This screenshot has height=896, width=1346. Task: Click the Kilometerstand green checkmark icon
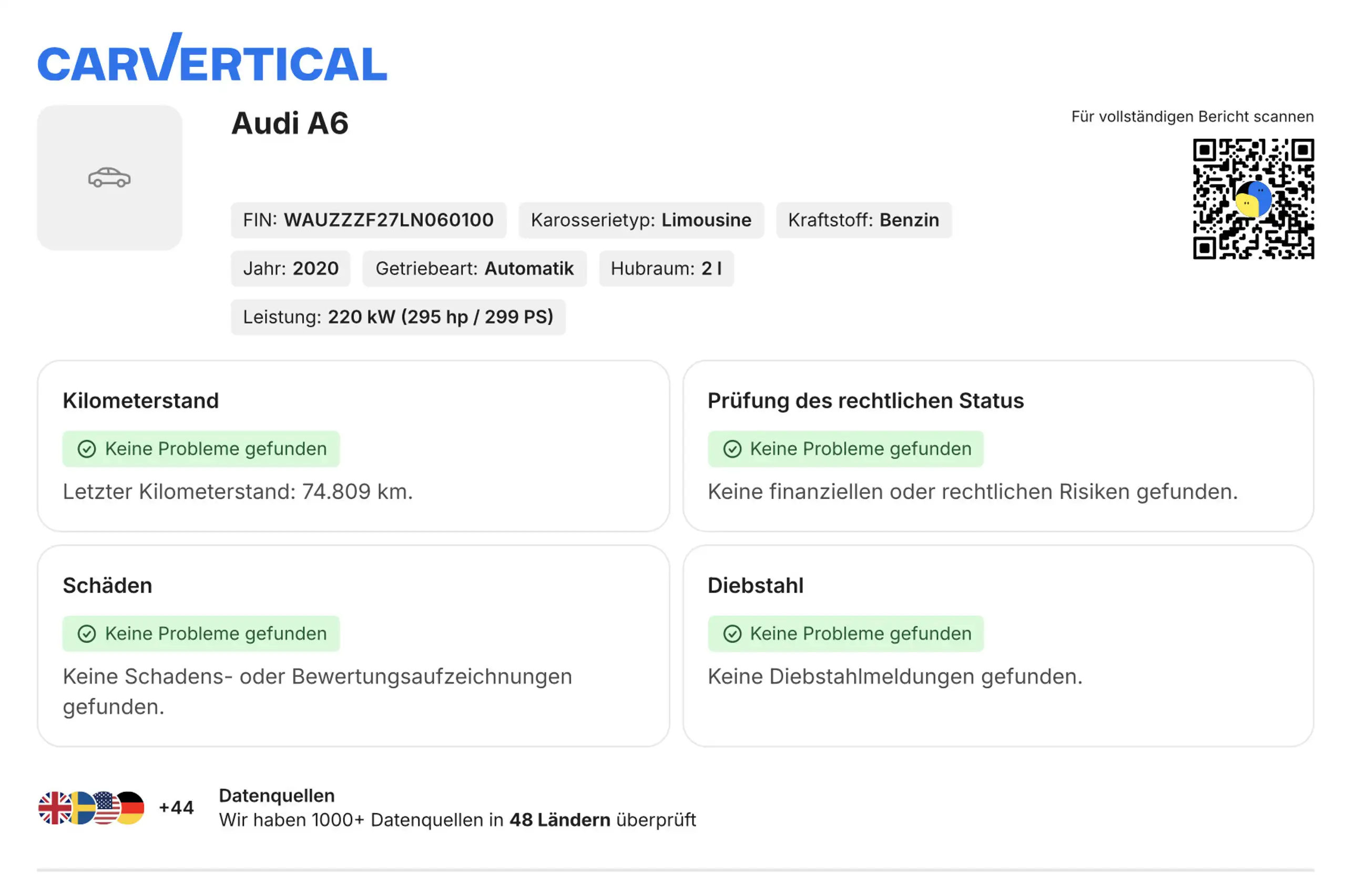(x=87, y=449)
